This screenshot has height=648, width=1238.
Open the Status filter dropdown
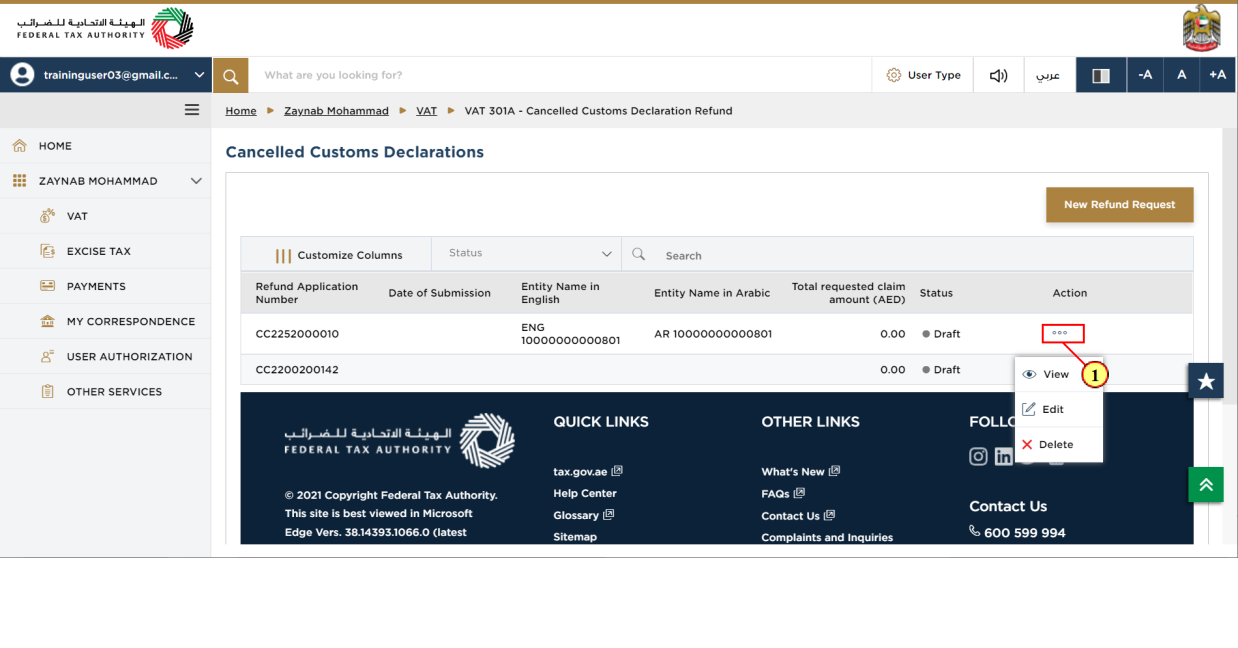coord(527,254)
